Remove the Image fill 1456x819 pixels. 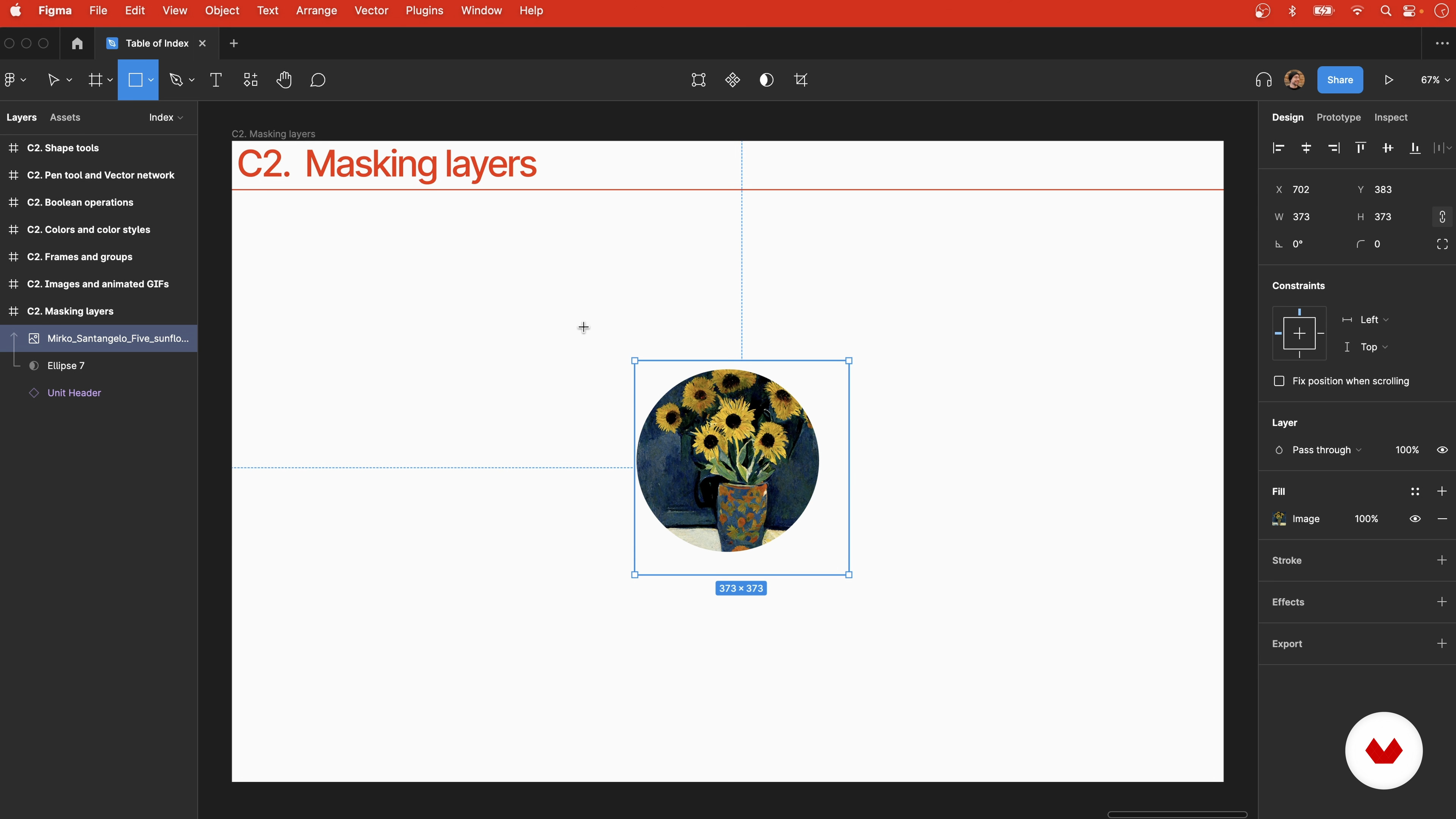[1442, 519]
